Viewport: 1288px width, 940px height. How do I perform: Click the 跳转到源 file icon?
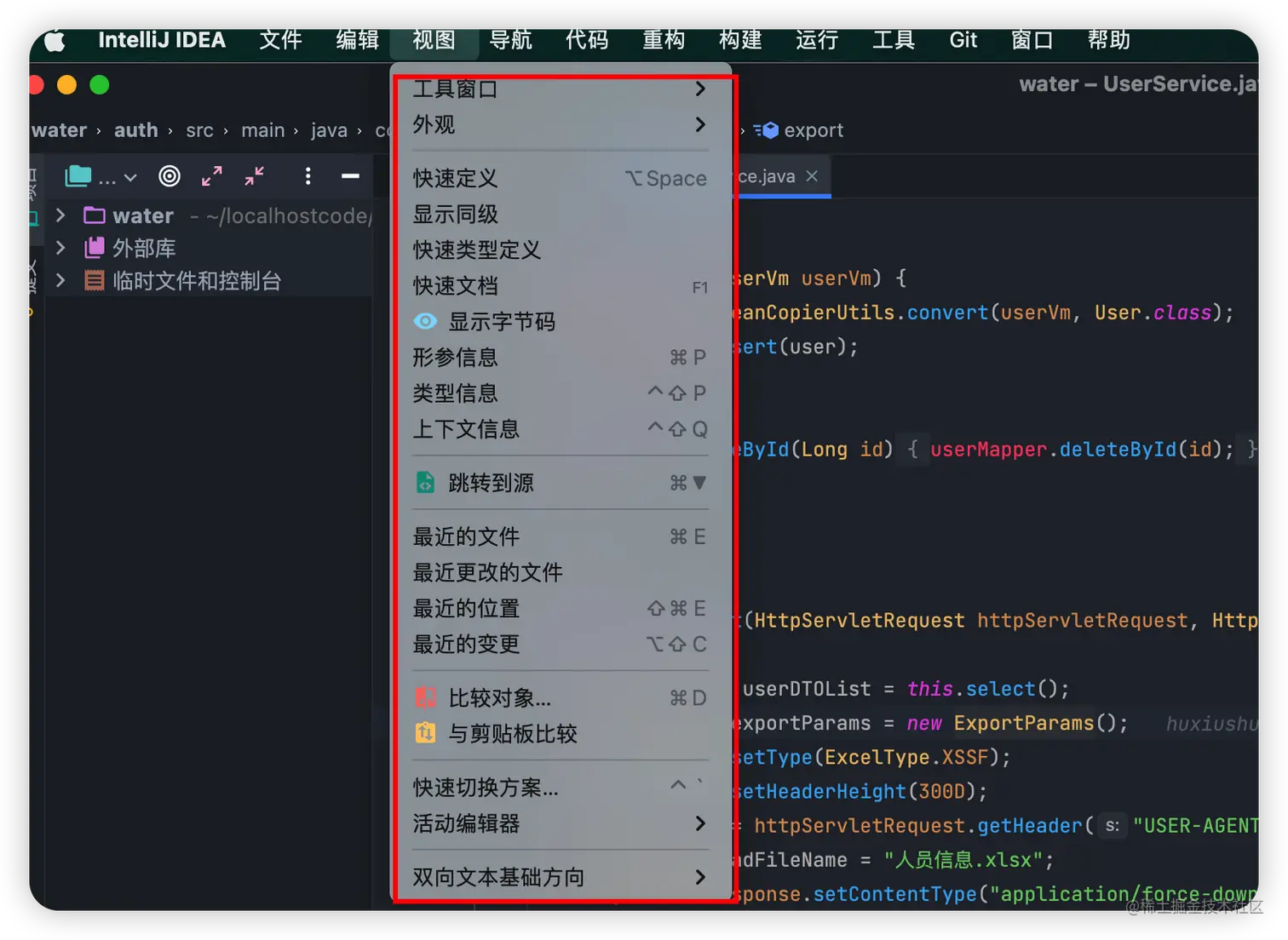[x=425, y=483]
